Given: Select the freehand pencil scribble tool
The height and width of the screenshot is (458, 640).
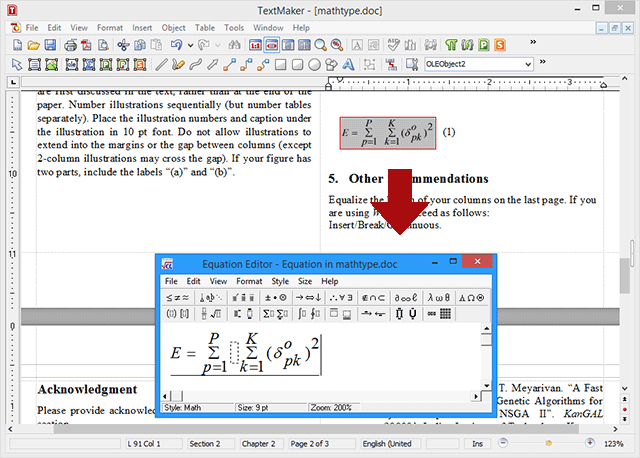Looking at the screenshot, I should pos(178,64).
